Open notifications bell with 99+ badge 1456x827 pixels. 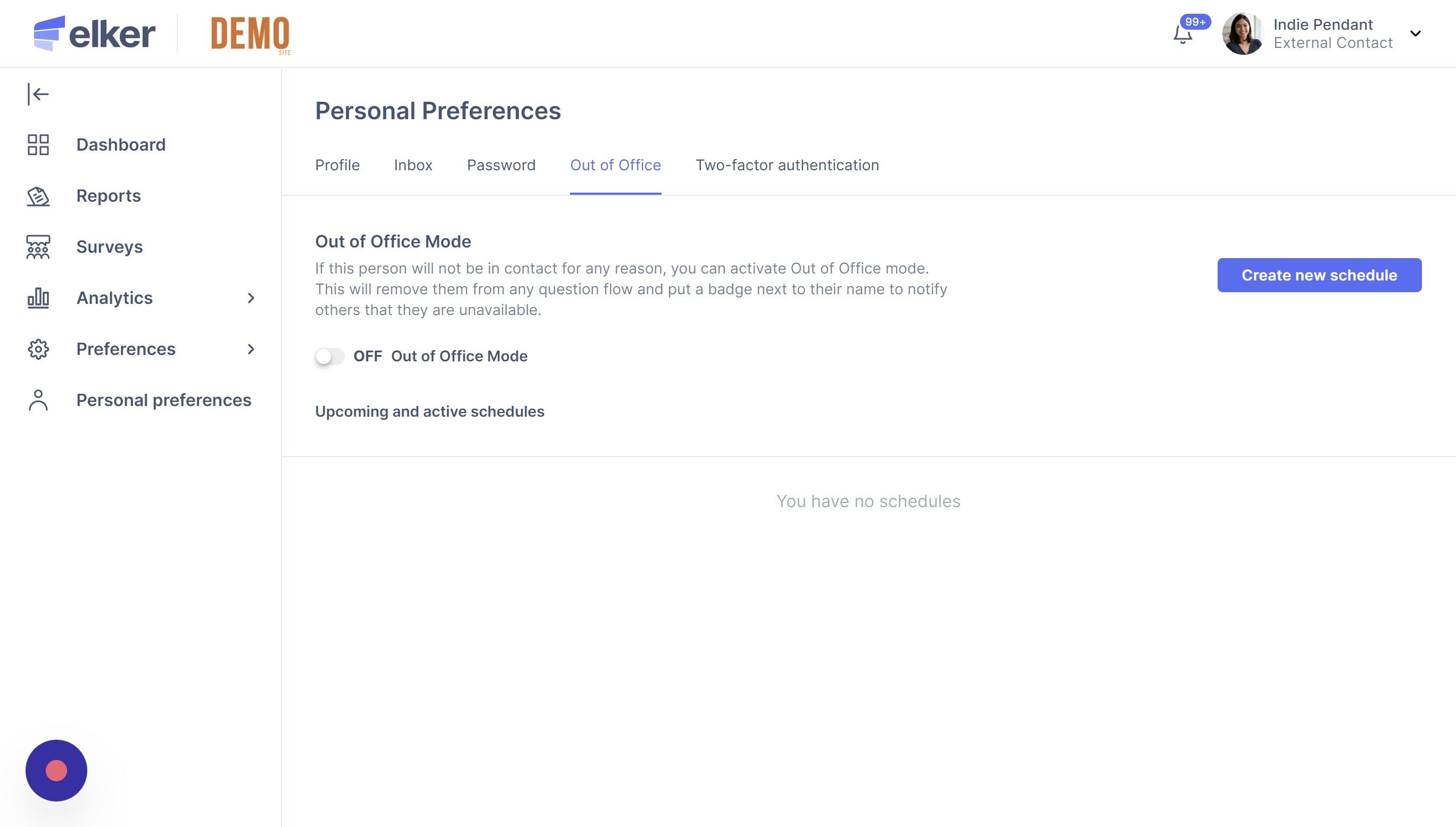point(1183,35)
